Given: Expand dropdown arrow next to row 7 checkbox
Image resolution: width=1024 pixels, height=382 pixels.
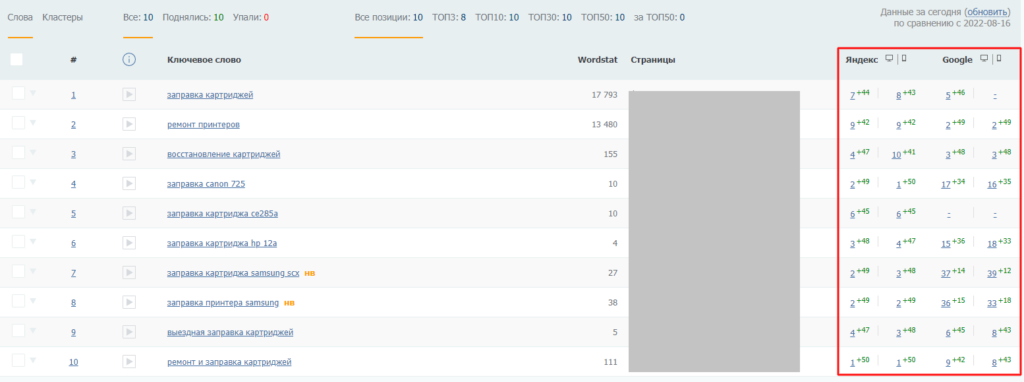Looking at the screenshot, I should [33, 272].
